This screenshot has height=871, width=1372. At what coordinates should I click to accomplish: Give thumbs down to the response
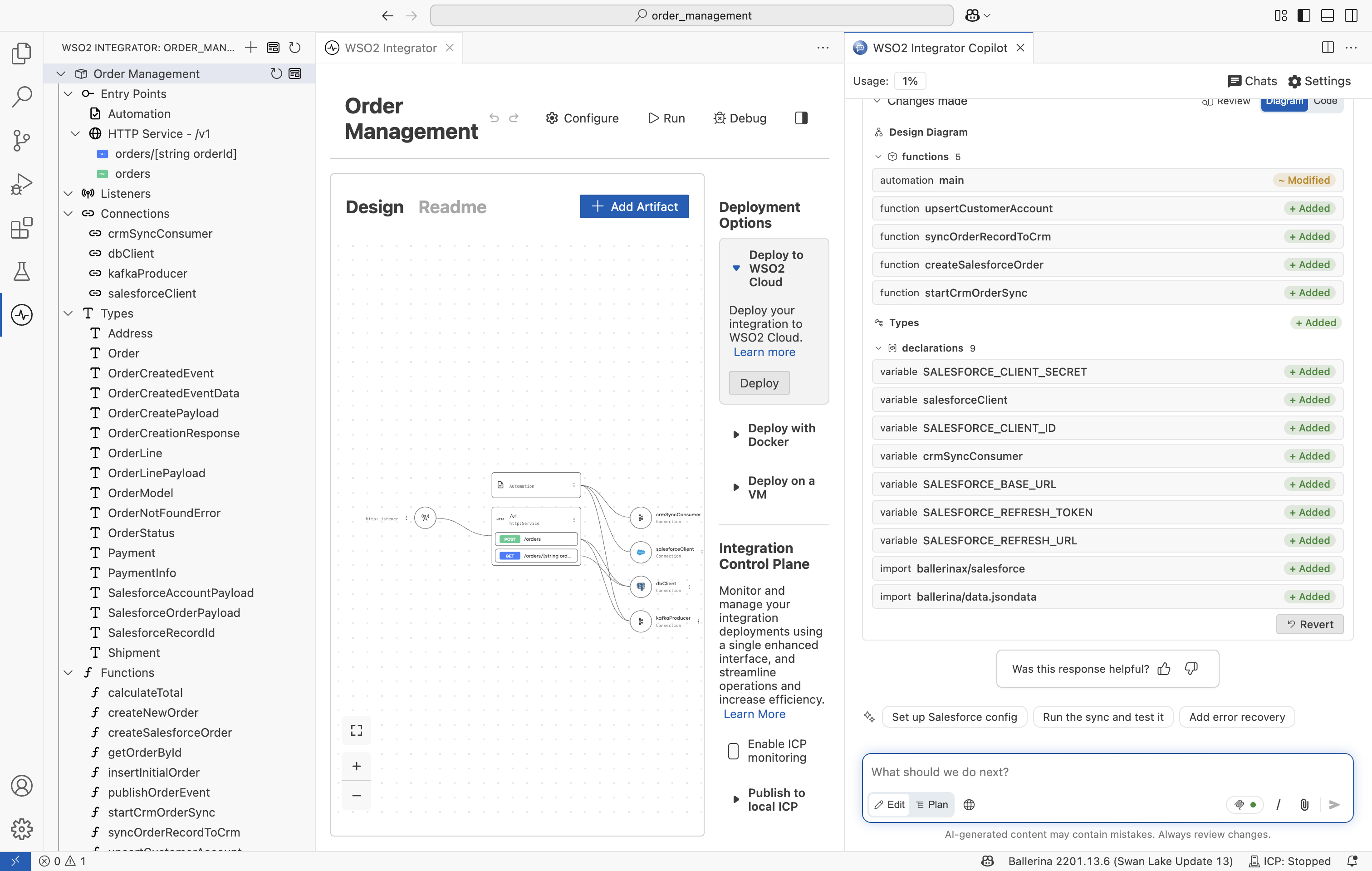(x=1191, y=669)
